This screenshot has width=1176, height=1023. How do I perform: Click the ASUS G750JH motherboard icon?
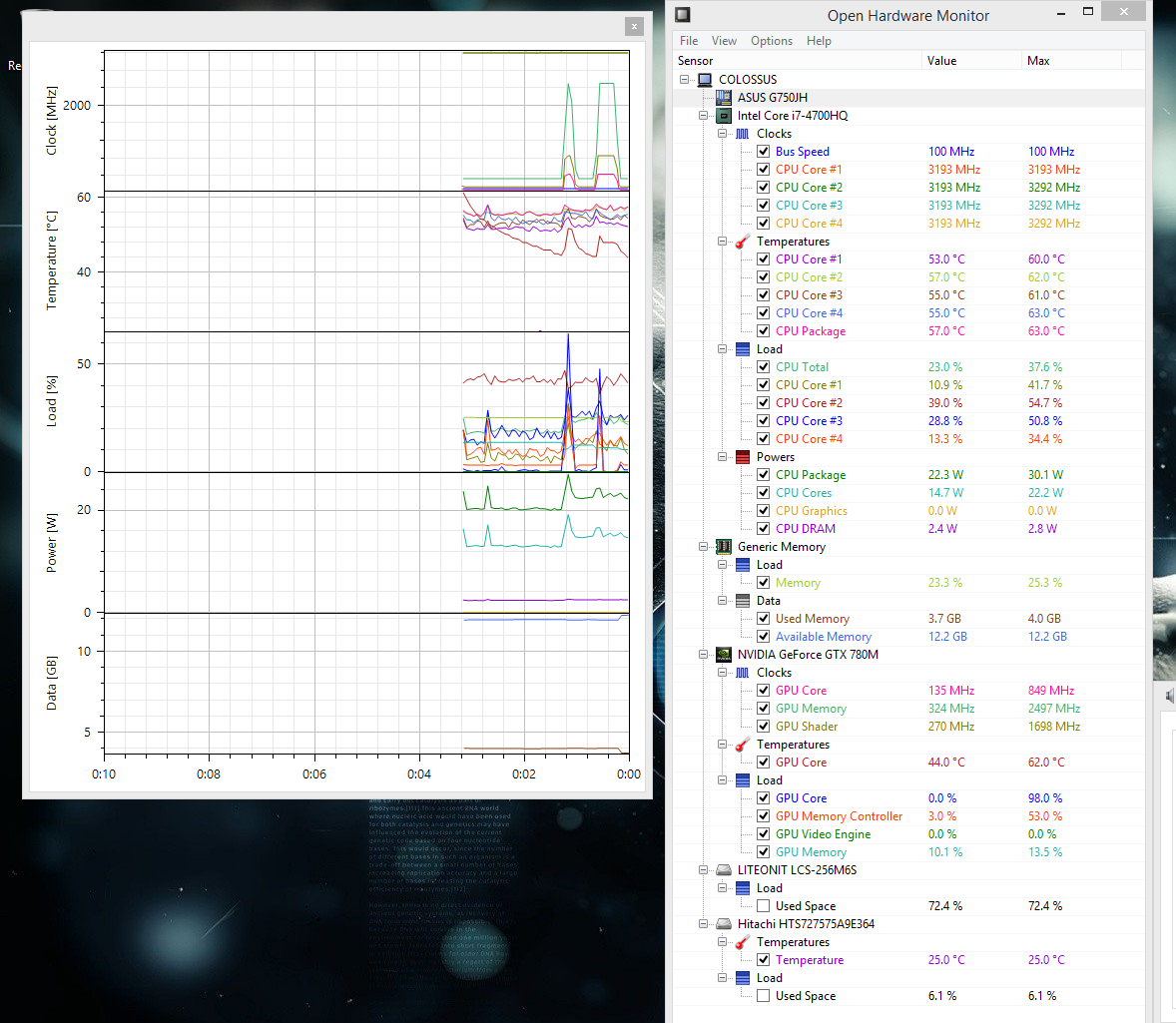[x=723, y=98]
